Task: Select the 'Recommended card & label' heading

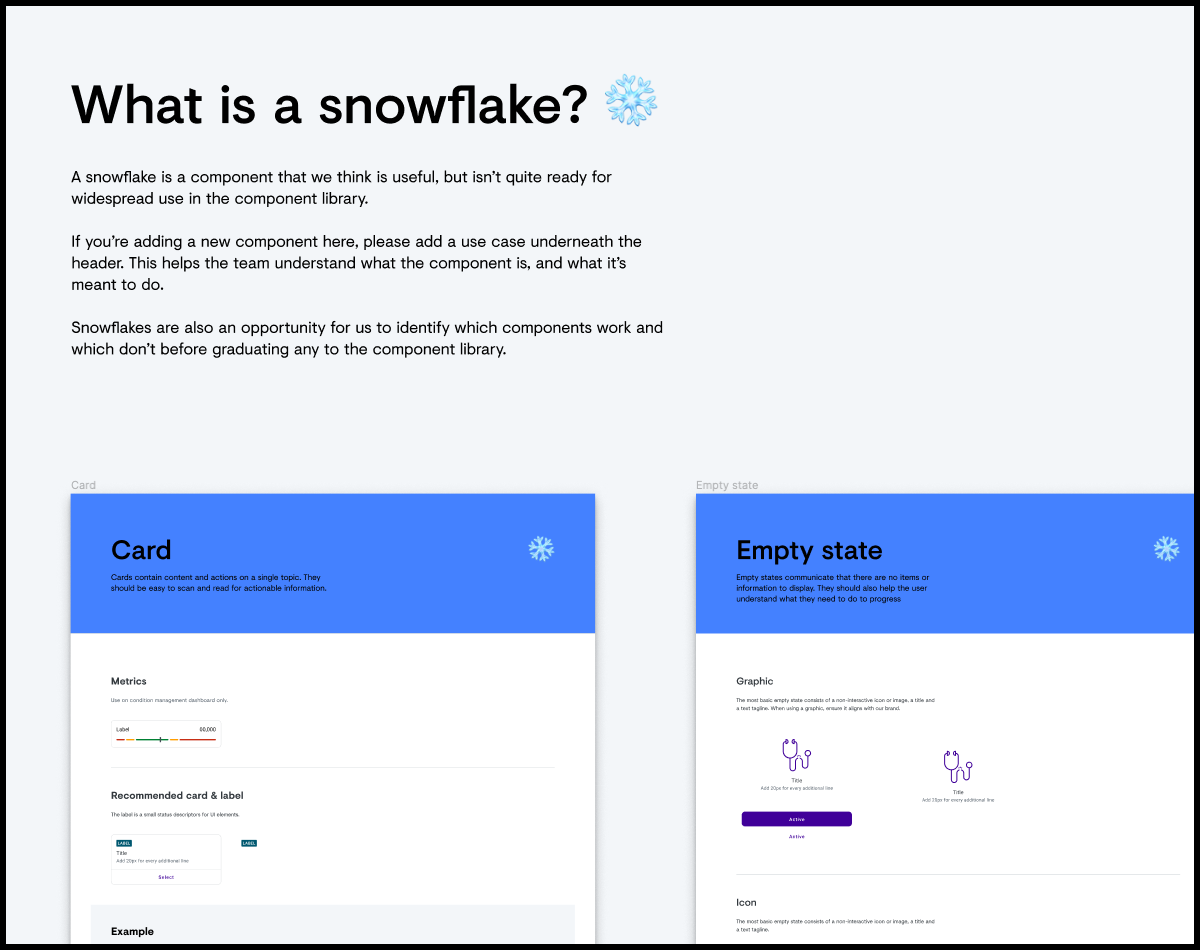Action: 177,796
